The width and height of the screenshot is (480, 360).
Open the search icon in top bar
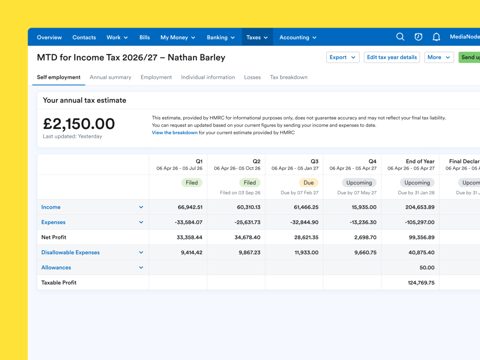coord(400,37)
